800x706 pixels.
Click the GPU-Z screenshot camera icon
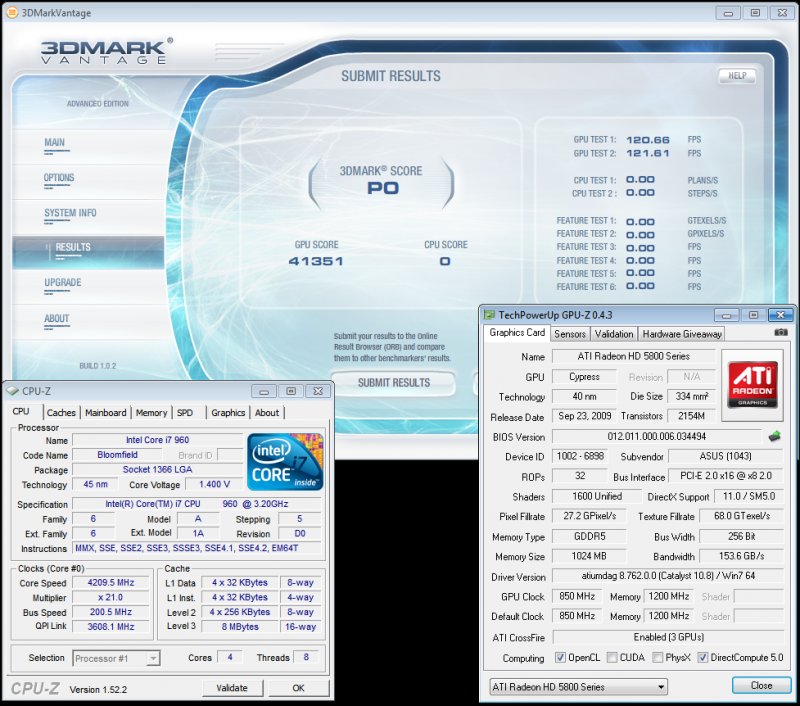tap(781, 332)
